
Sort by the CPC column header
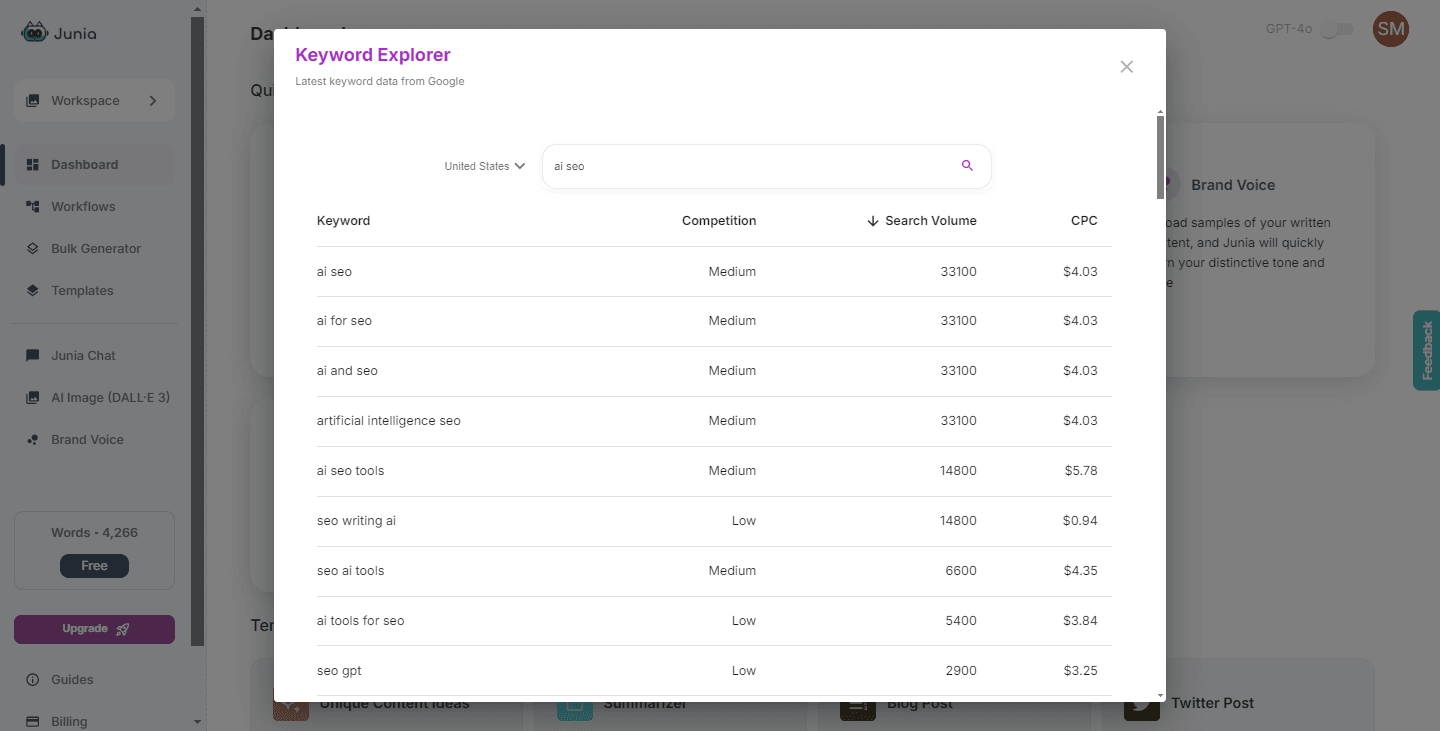[x=1084, y=221]
